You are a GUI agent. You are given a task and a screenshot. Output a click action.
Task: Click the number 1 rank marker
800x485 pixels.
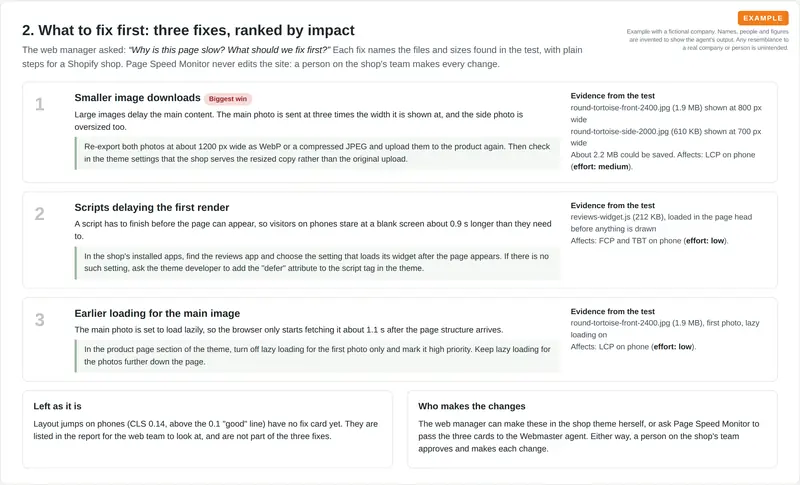[39, 105]
